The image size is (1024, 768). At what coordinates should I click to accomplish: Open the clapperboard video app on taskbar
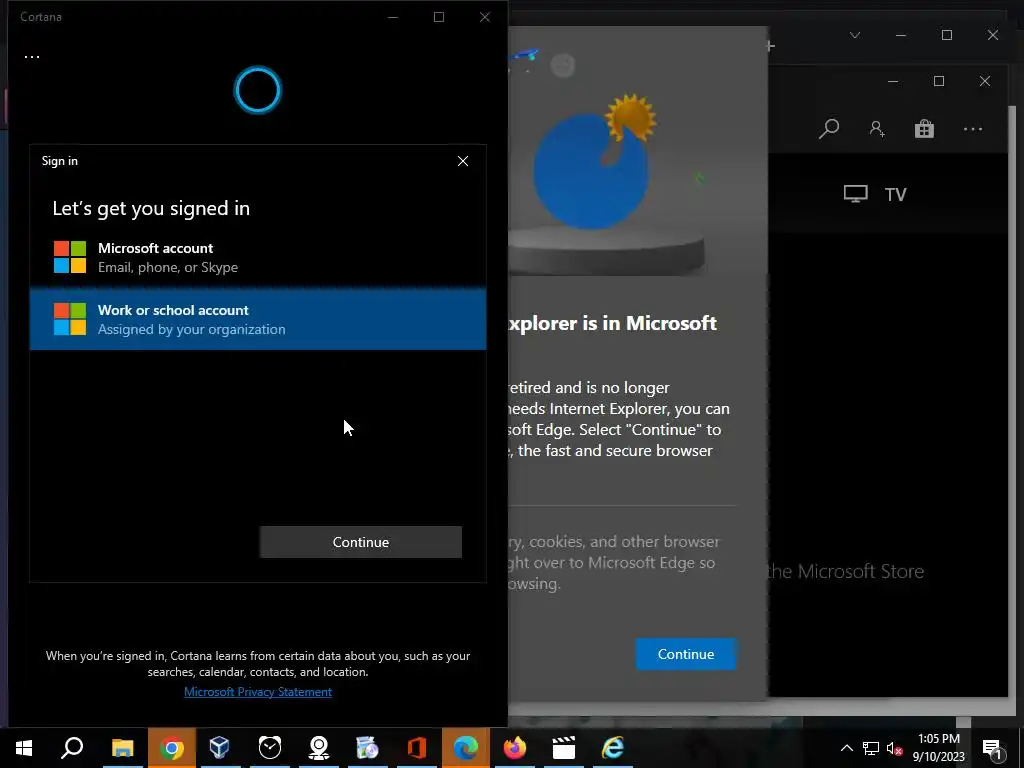[563, 748]
